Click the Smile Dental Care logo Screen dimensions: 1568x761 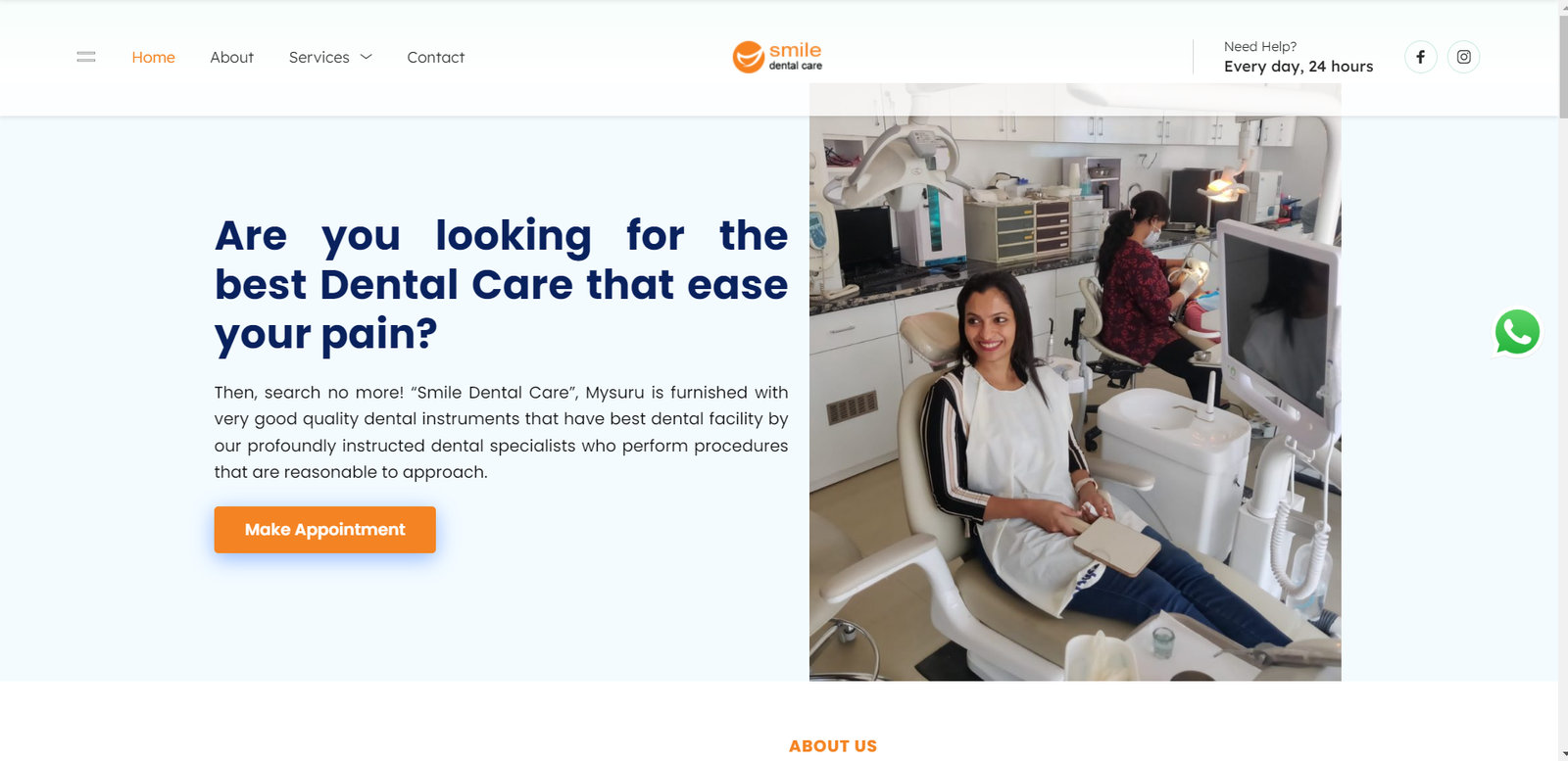pyautogui.click(x=777, y=57)
